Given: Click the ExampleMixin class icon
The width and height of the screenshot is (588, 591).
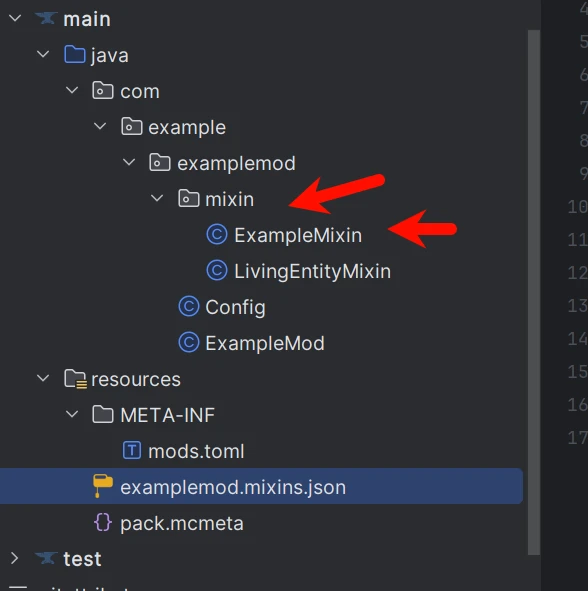Looking at the screenshot, I should (217, 234).
